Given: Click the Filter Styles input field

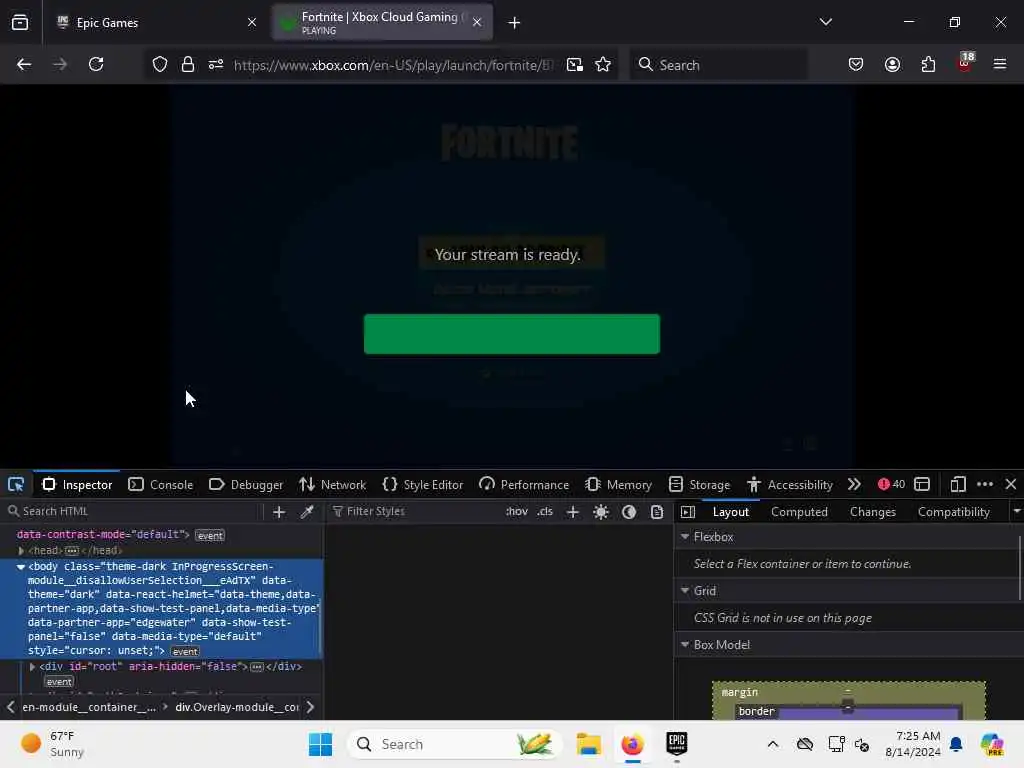Looking at the screenshot, I should 413,511.
